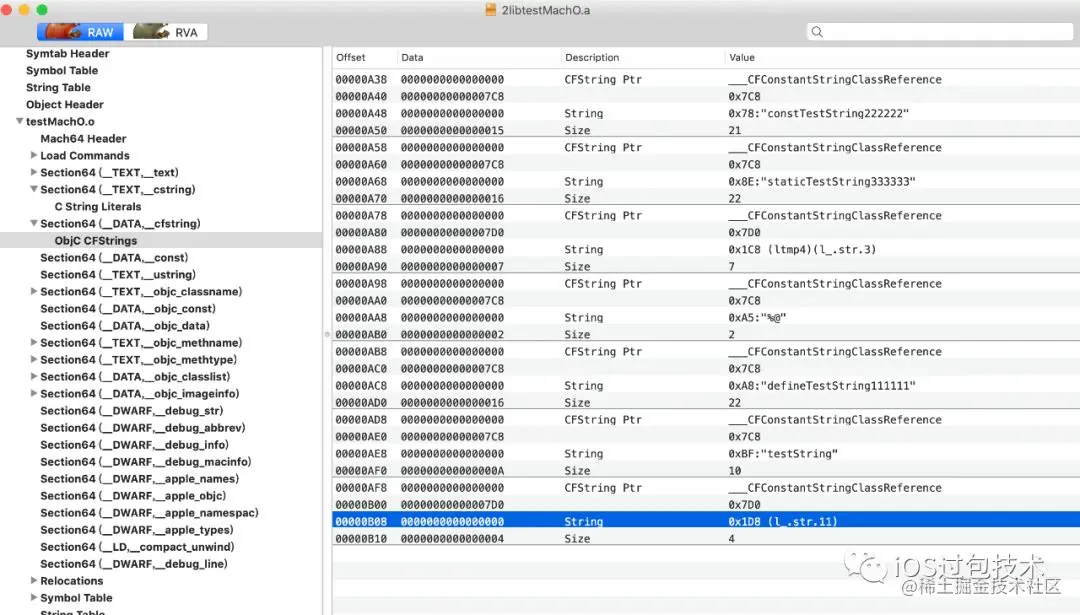Select ObjC CFStrings item
Screen dimensions: 1080x615
96,240
